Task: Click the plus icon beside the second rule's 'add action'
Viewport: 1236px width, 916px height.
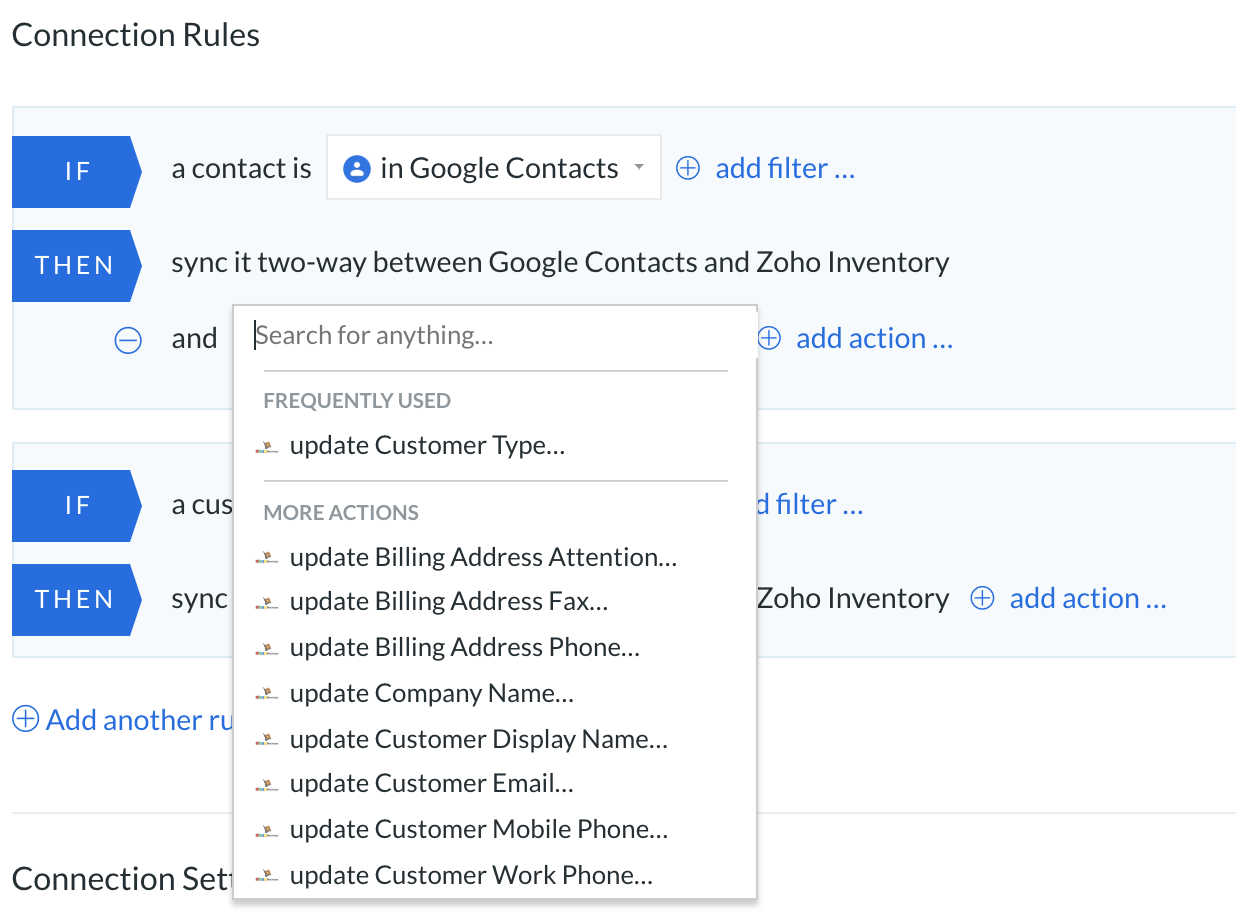Action: point(983,598)
